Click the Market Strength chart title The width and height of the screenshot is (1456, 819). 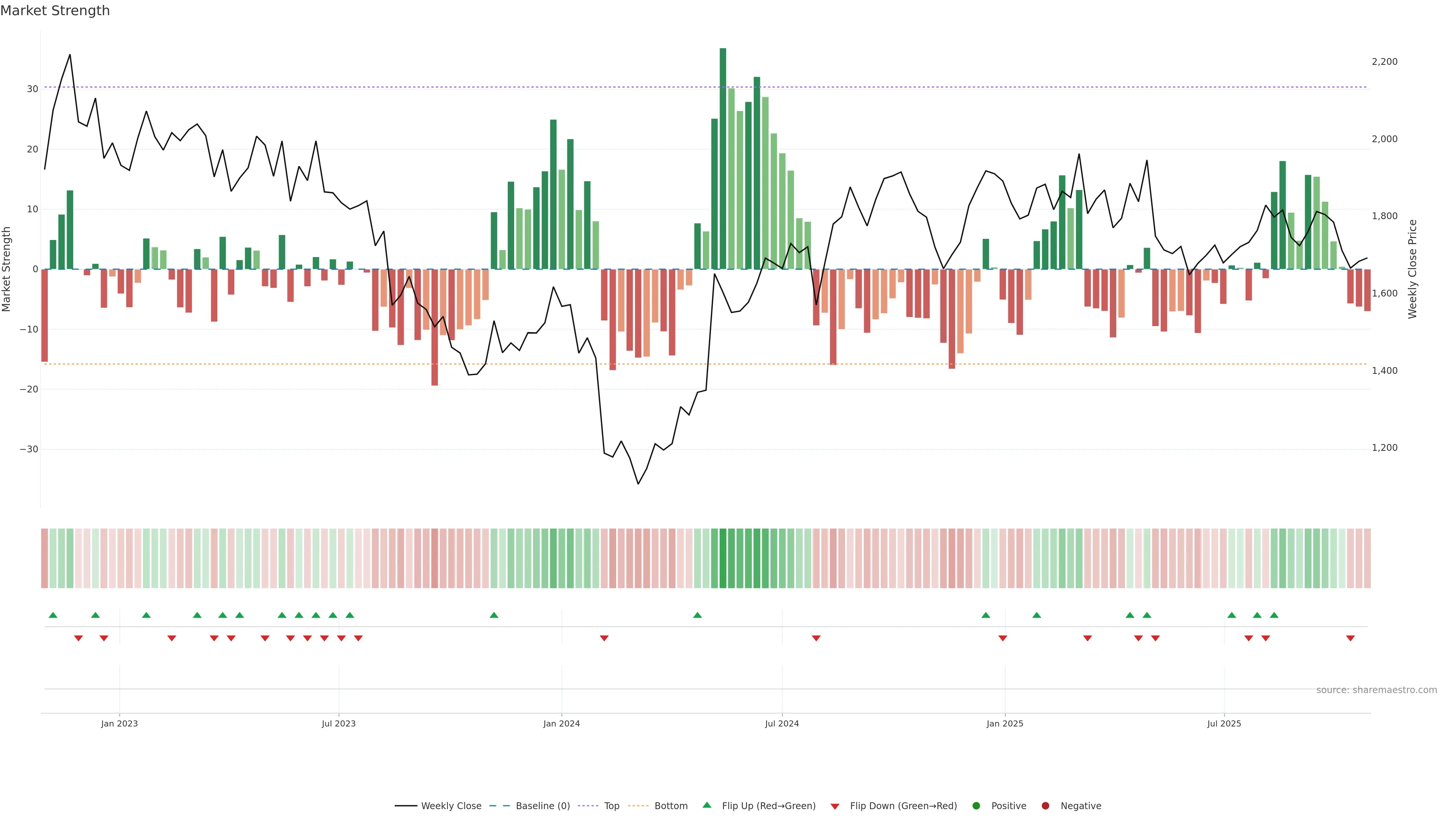tap(55, 11)
